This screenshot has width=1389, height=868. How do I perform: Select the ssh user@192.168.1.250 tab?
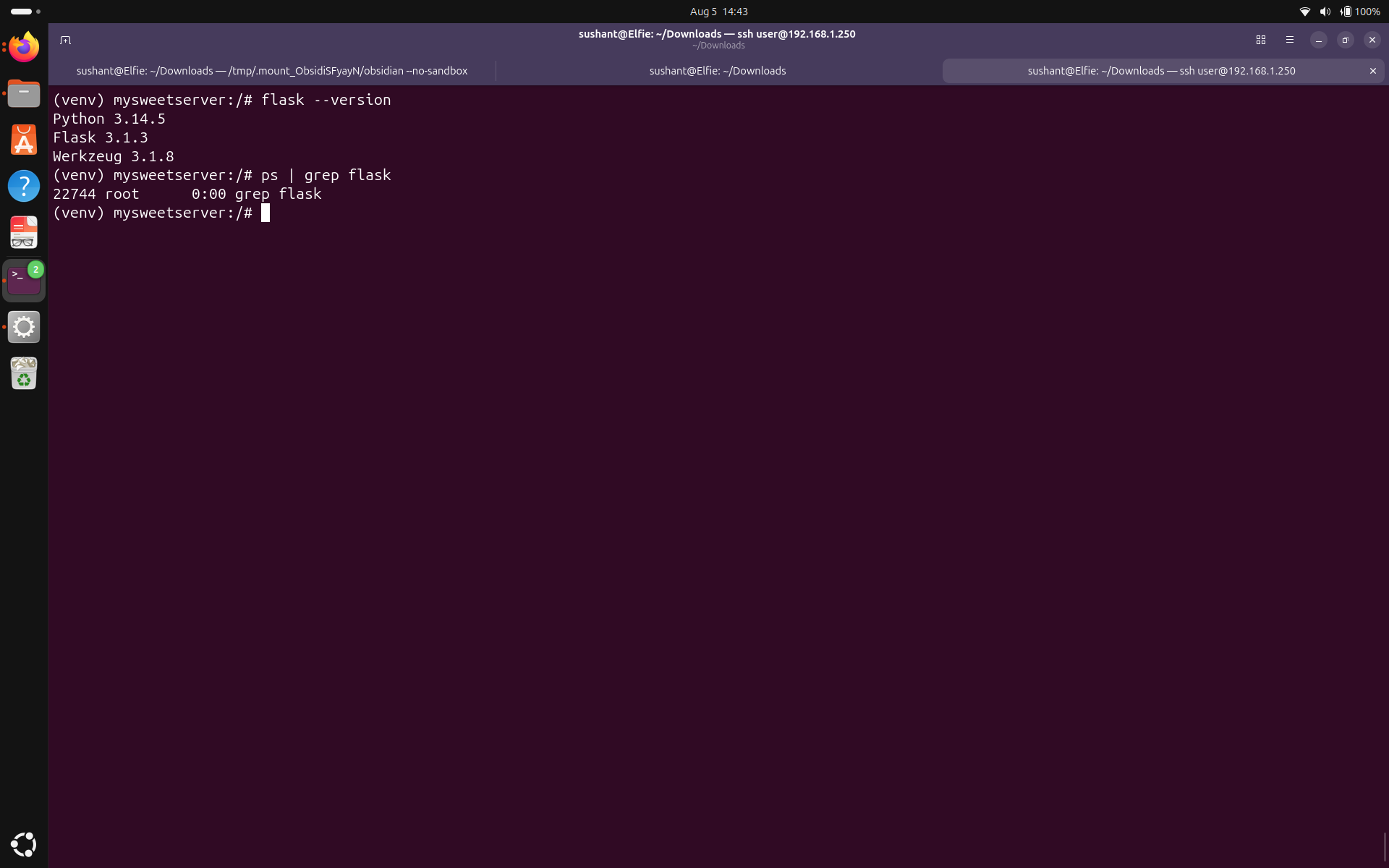[1161, 71]
